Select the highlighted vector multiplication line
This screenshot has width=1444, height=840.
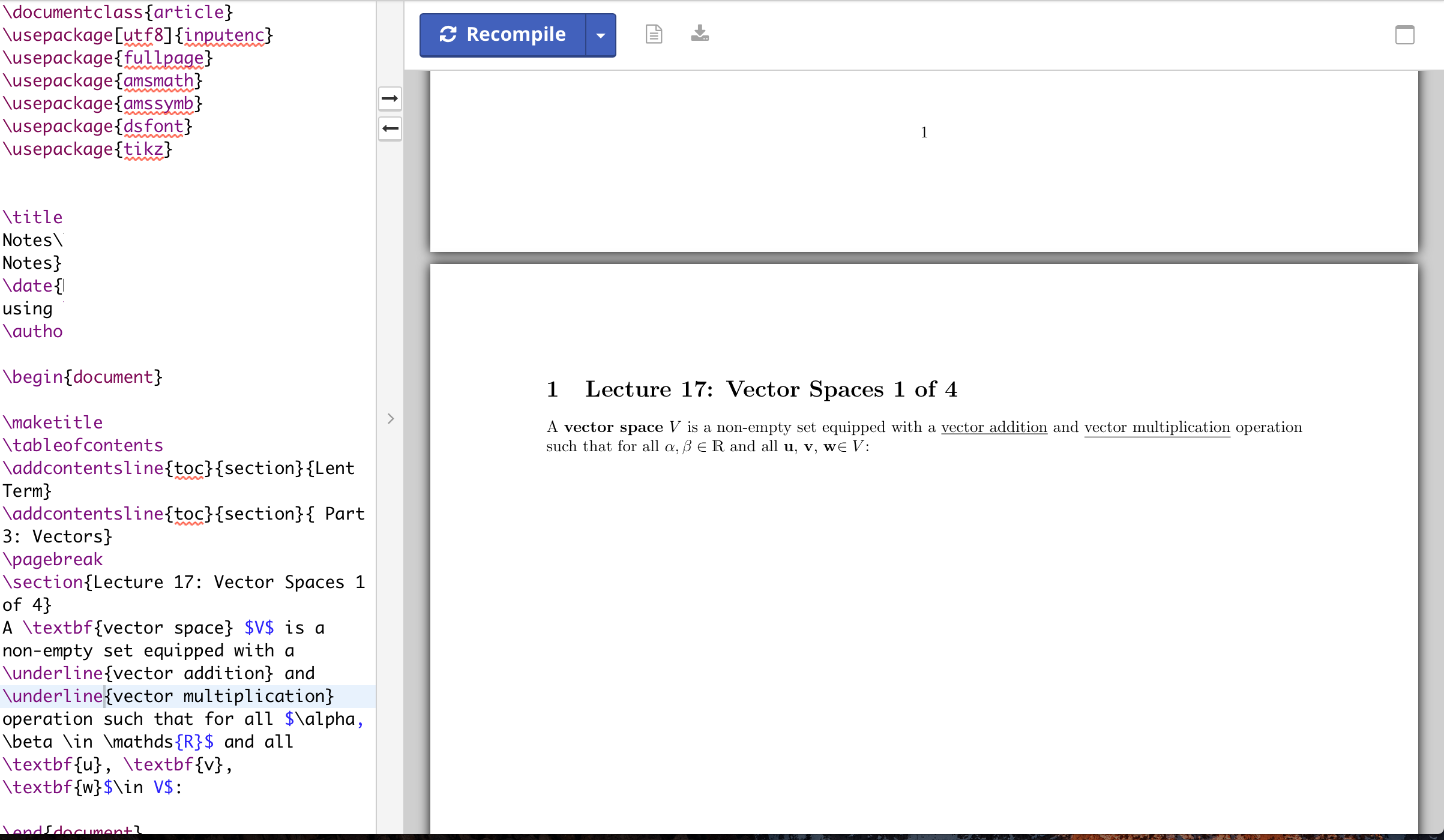click(168, 696)
